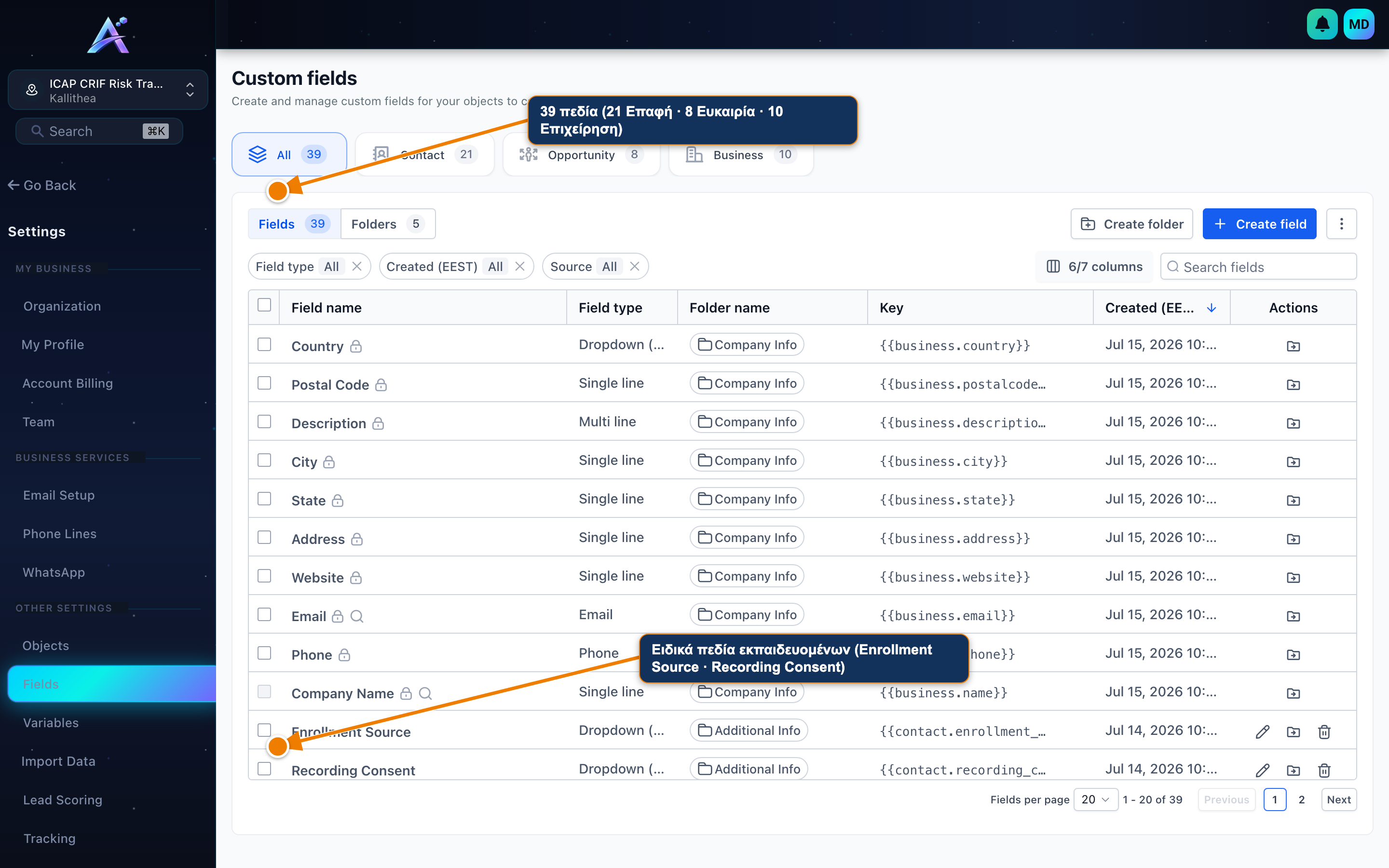Move Address field to a folder

point(1293,539)
